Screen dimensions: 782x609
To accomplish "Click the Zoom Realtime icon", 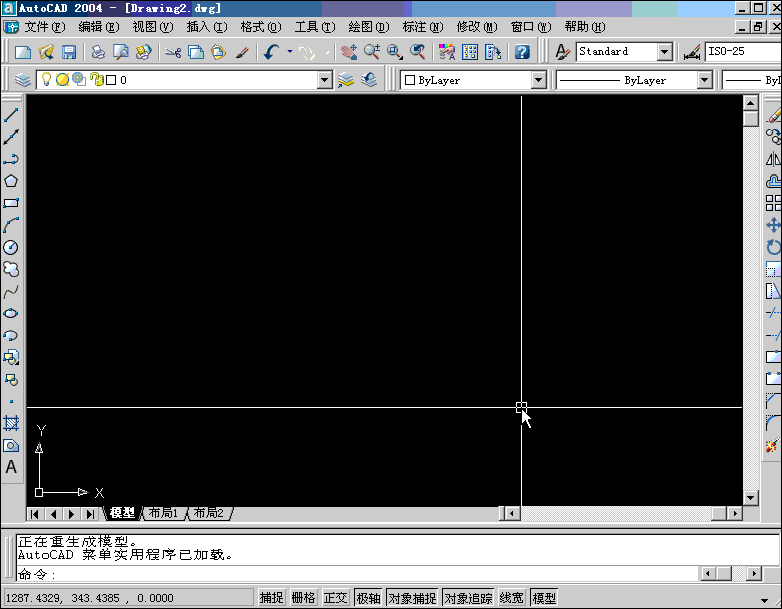I will 372,52.
